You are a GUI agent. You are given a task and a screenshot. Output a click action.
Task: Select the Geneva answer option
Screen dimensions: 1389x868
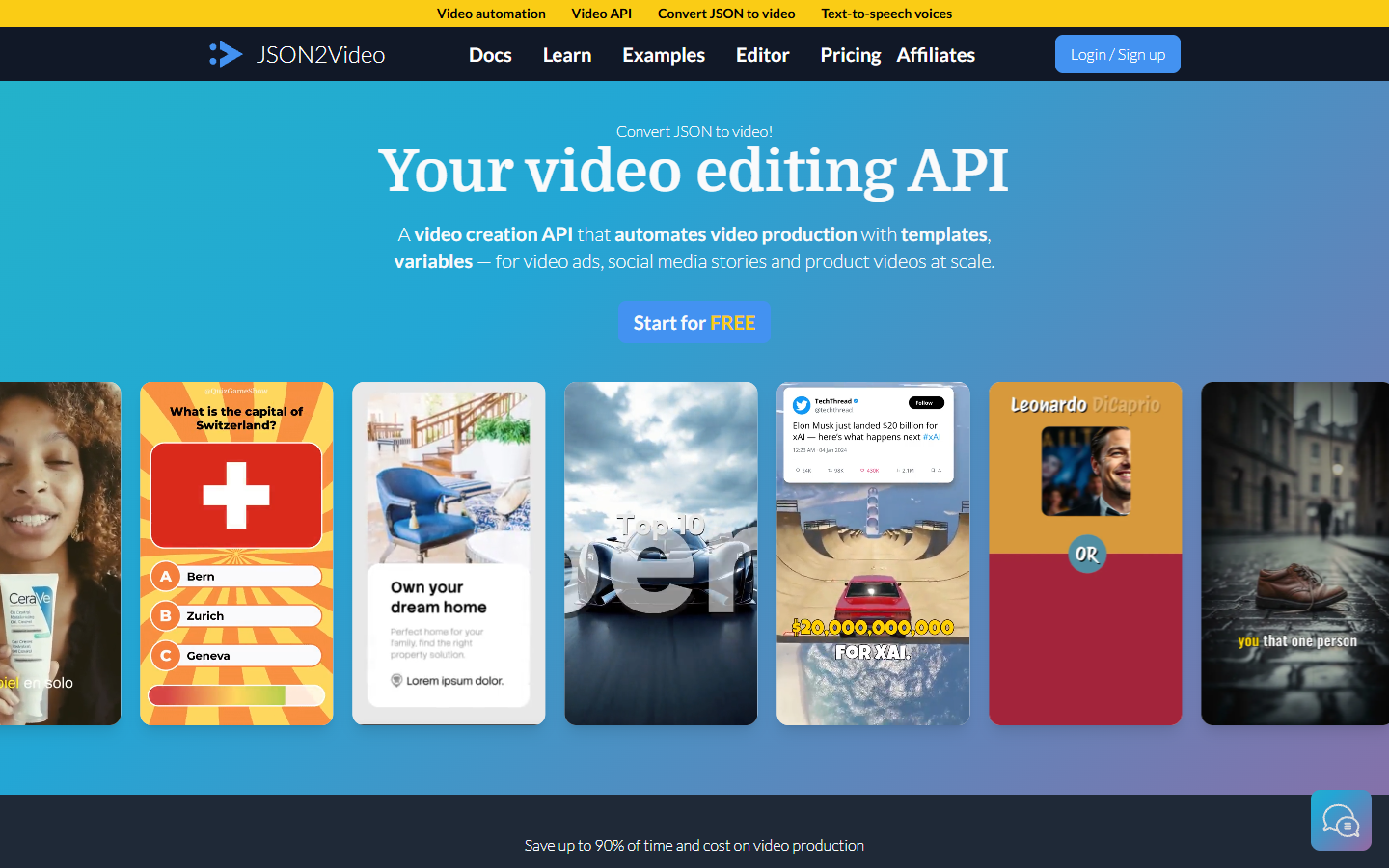click(236, 655)
